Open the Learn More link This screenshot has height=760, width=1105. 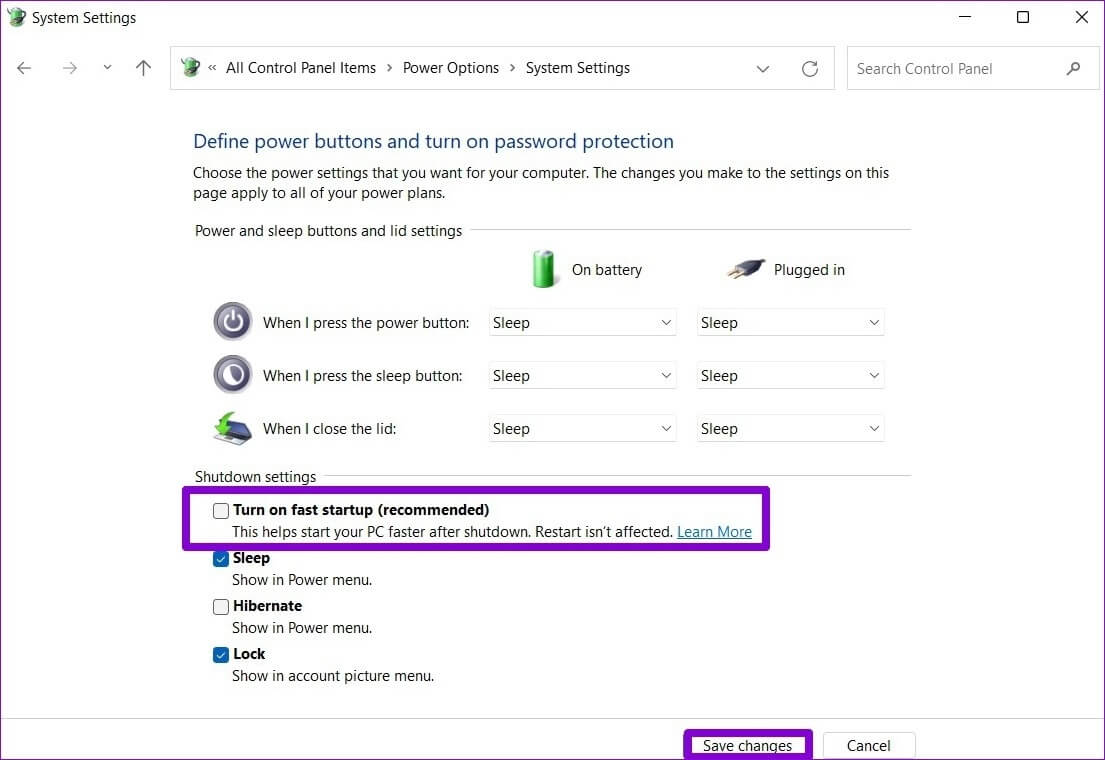click(714, 532)
